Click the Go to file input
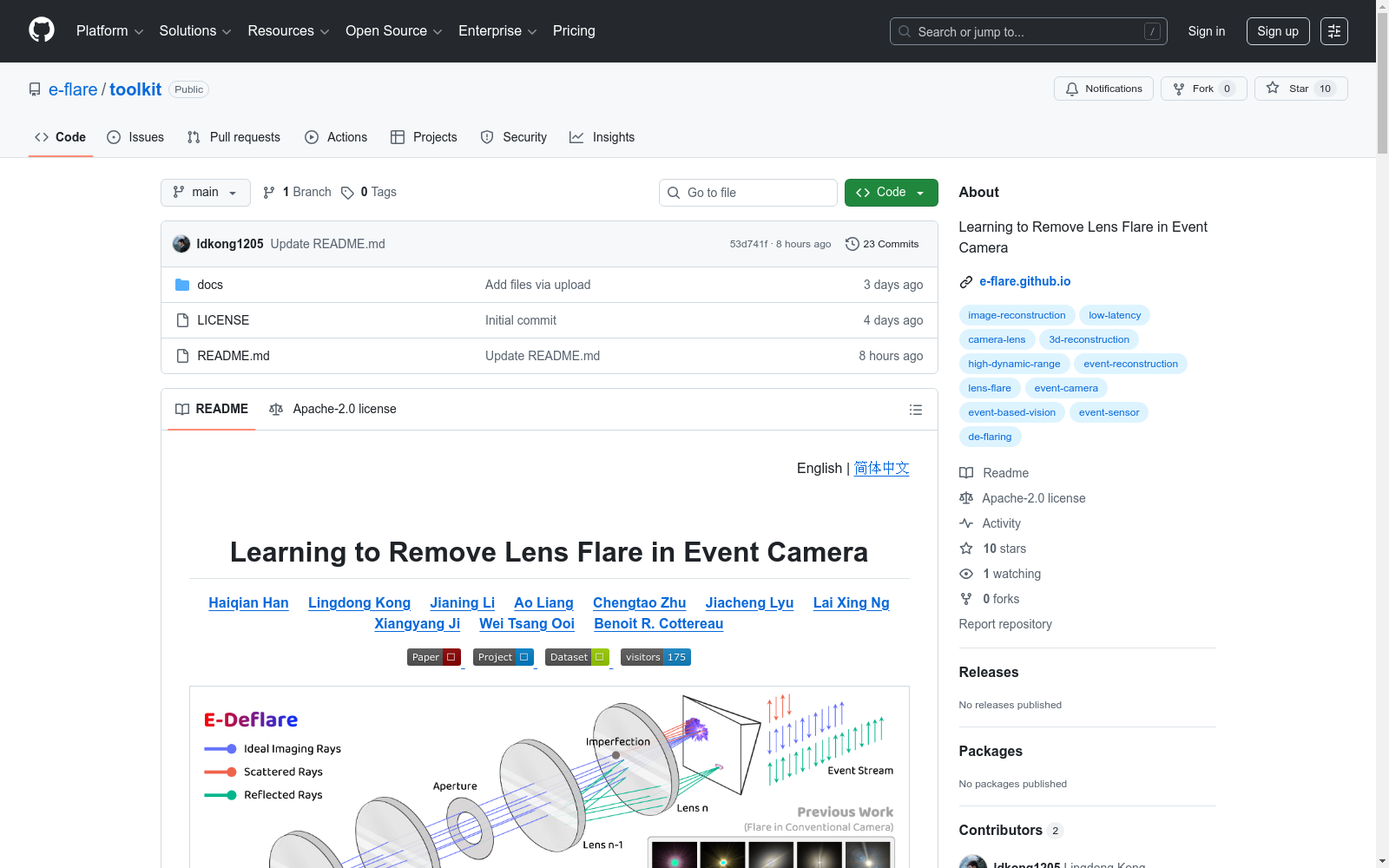This screenshot has height=868, width=1389. [748, 193]
